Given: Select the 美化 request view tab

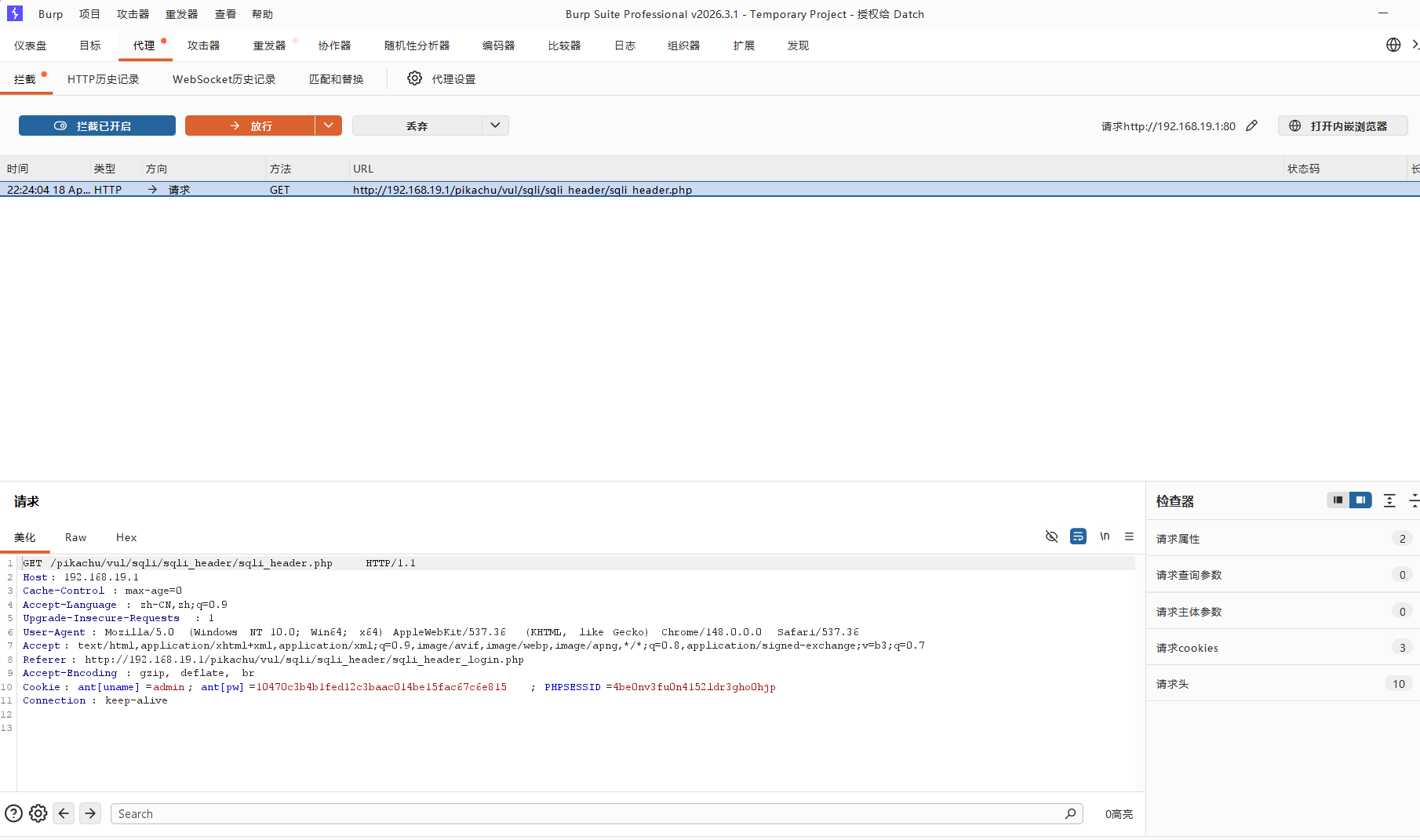Looking at the screenshot, I should [x=25, y=537].
